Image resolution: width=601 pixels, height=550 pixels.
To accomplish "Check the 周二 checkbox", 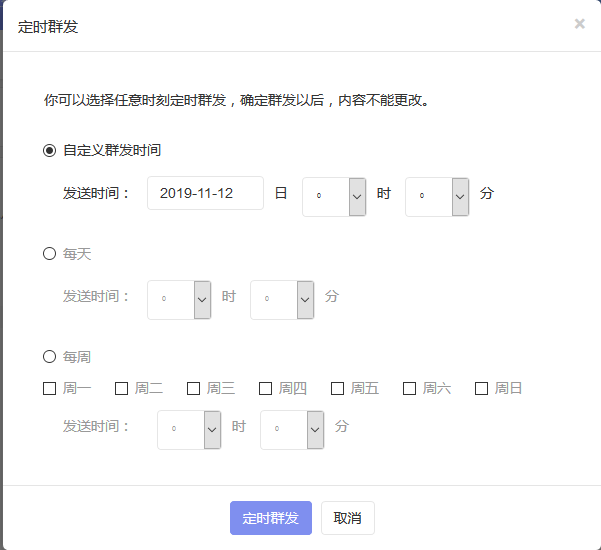I will coord(122,388).
